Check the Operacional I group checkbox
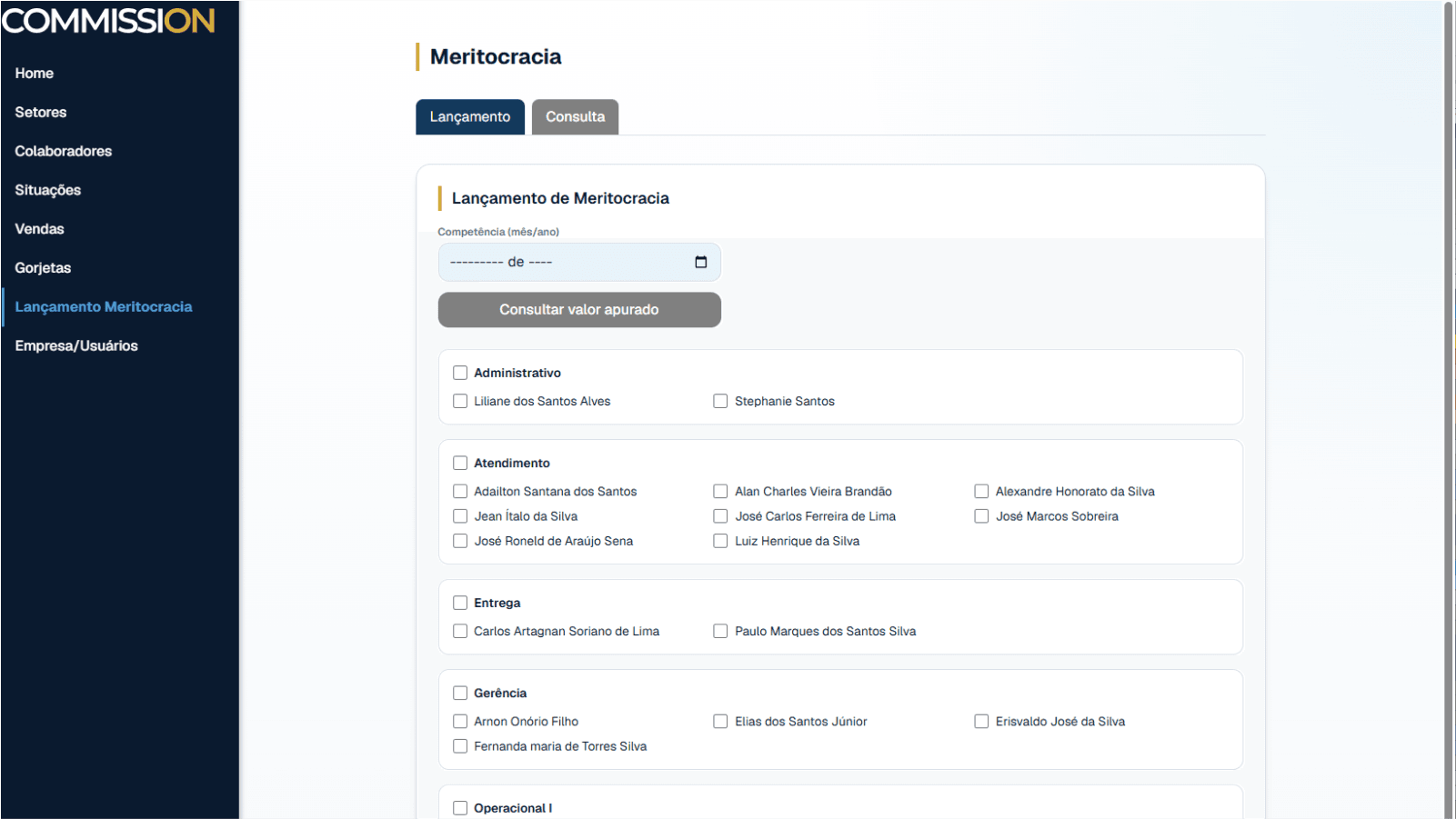The image size is (1456, 819). [x=460, y=808]
